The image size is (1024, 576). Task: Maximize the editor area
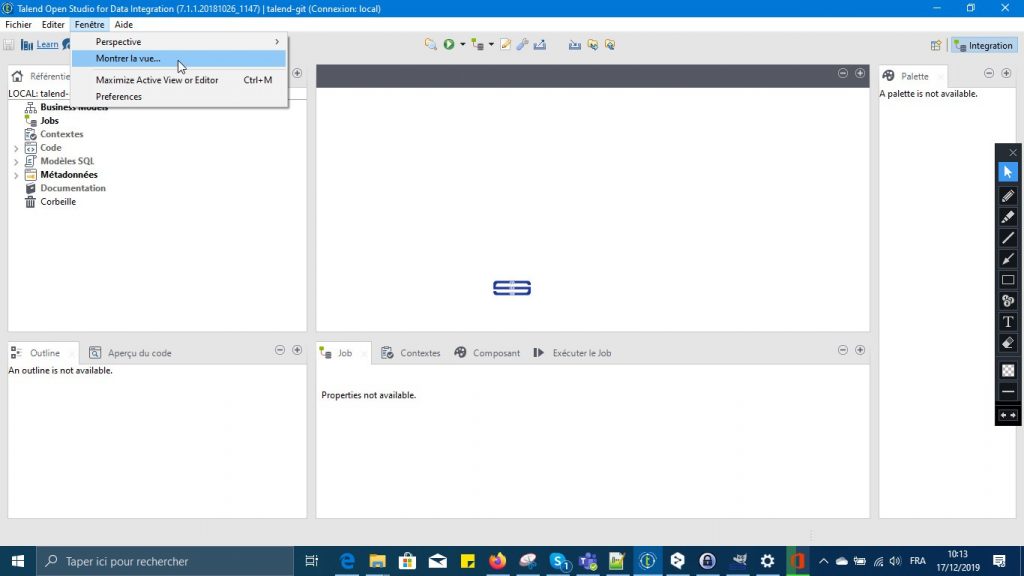[859, 73]
